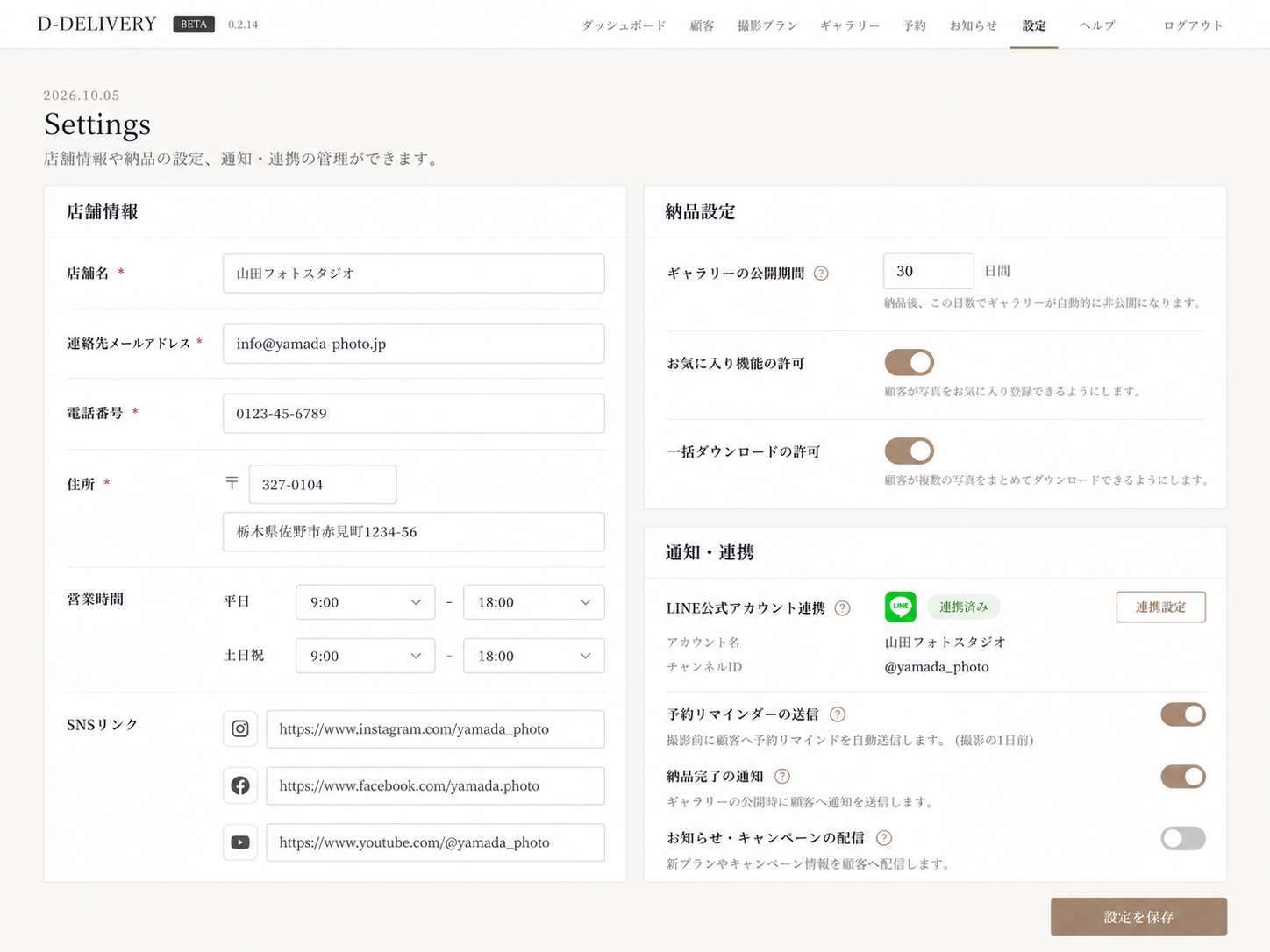Open the 平日 closing time dropdown
The height and width of the screenshot is (952, 1270).
[533, 602]
